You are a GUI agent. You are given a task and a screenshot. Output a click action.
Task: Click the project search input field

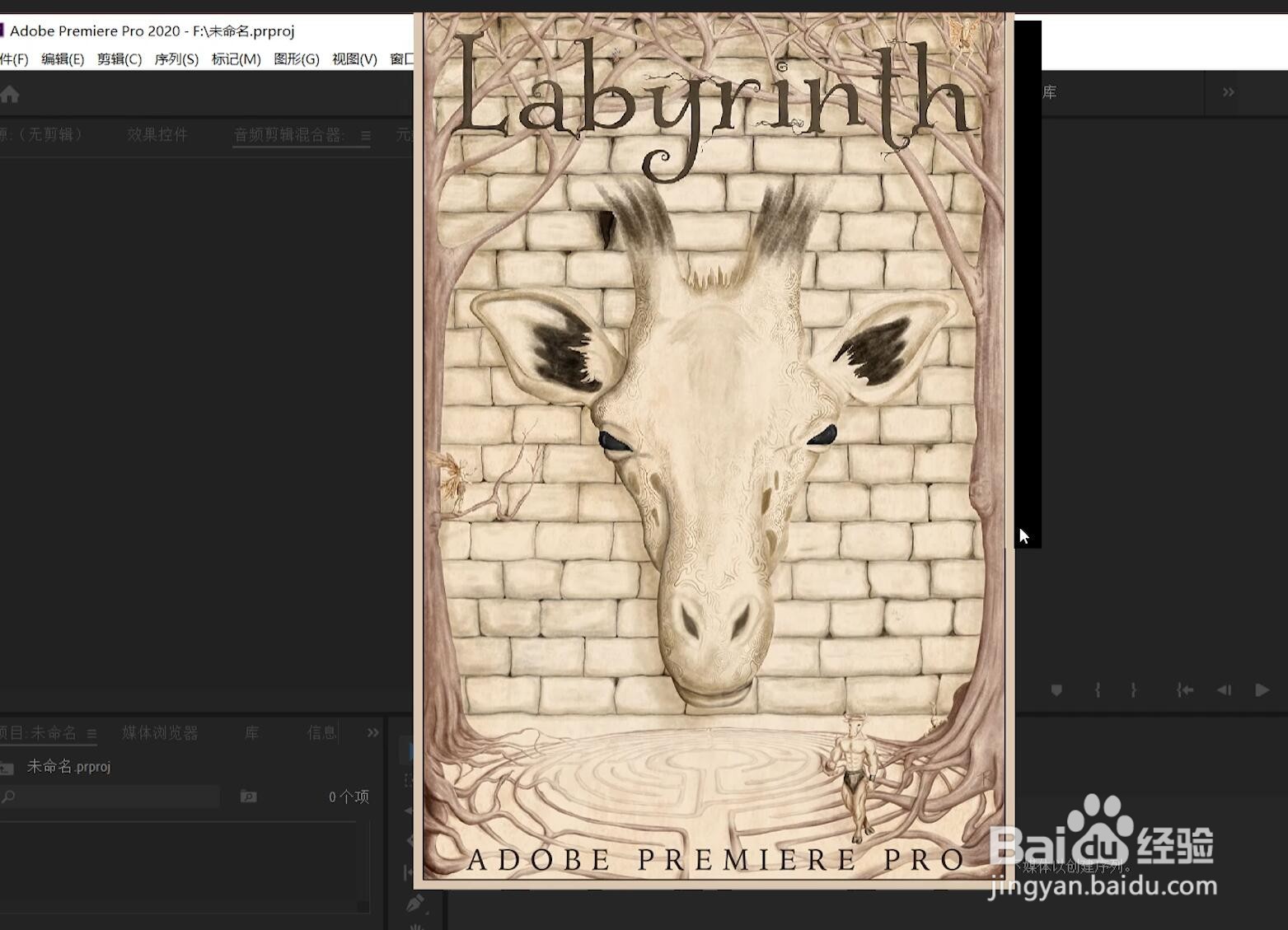pyautogui.click(x=110, y=797)
